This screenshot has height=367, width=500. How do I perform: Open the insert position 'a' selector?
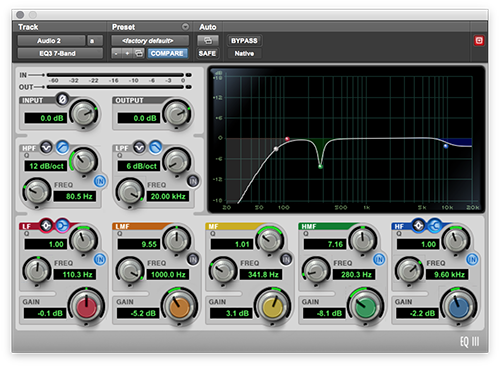[x=94, y=41]
